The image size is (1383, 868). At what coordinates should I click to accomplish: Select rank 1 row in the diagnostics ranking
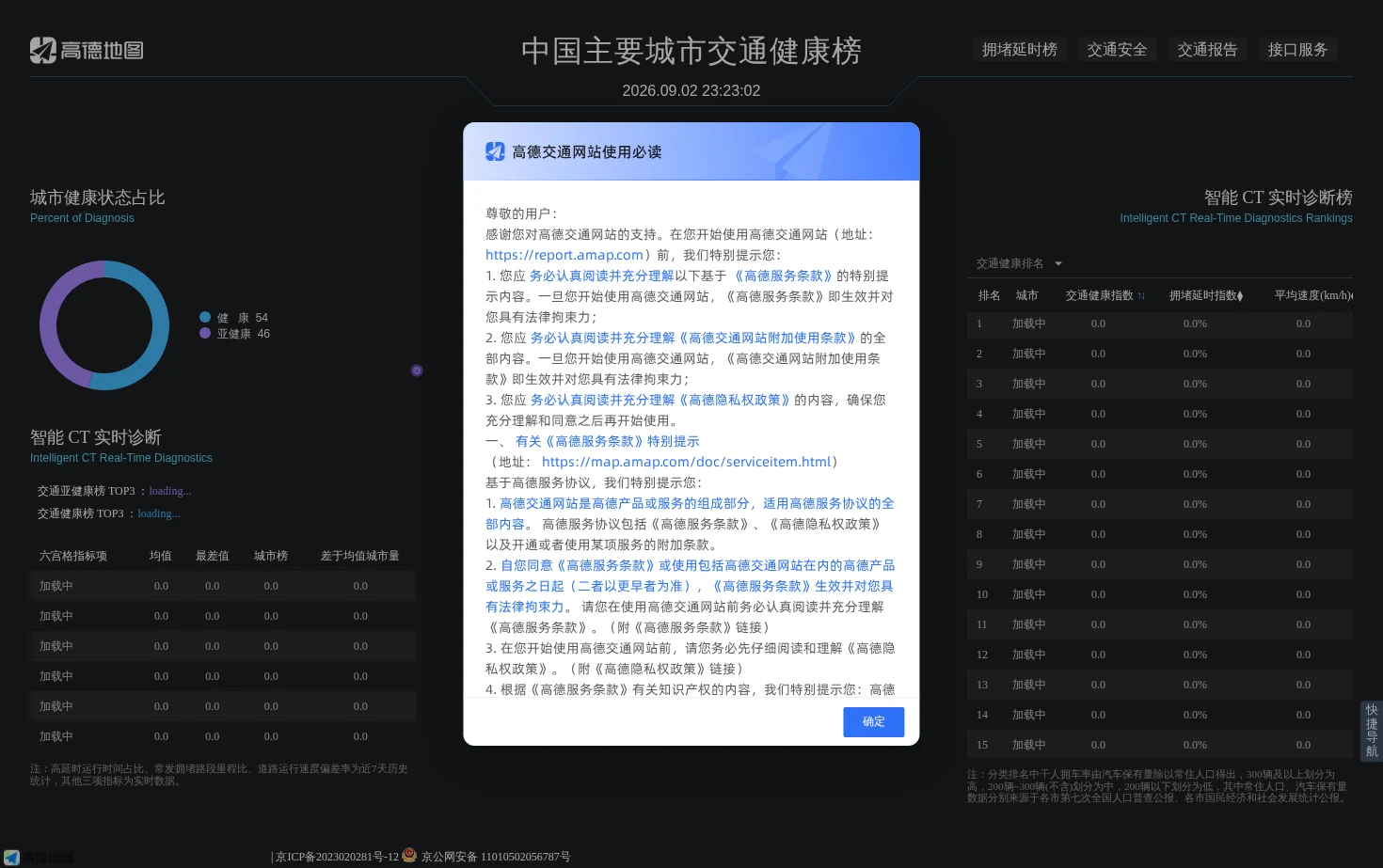pos(1160,324)
